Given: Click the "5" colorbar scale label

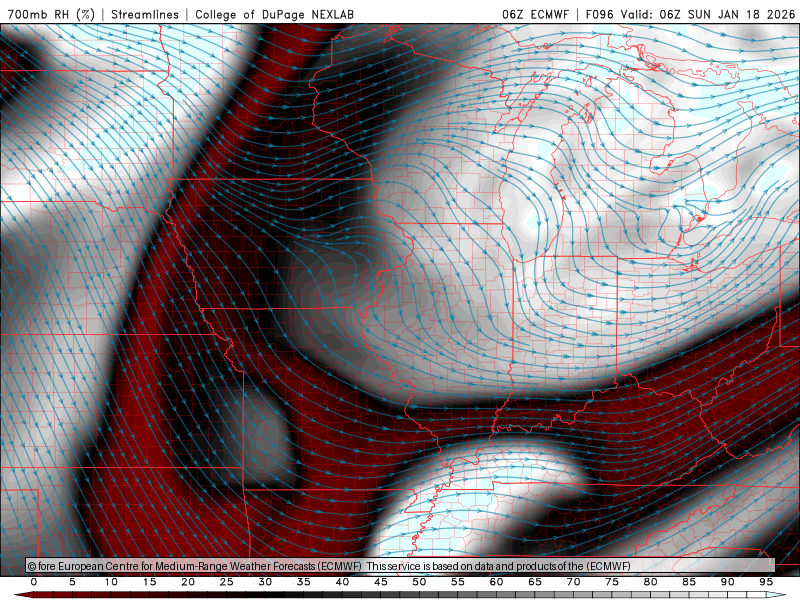Looking at the screenshot, I should click(x=72, y=582).
